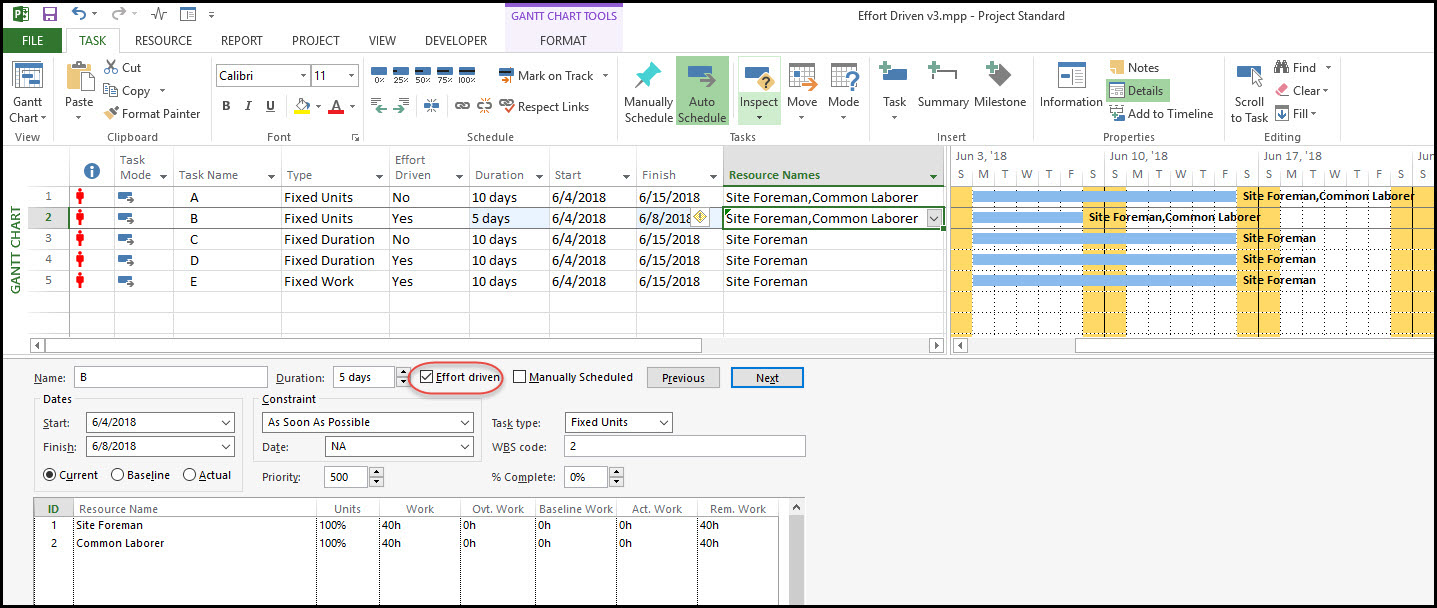This screenshot has width=1437, height=608.
Task: Open the Inspect task tool
Action: click(x=758, y=78)
